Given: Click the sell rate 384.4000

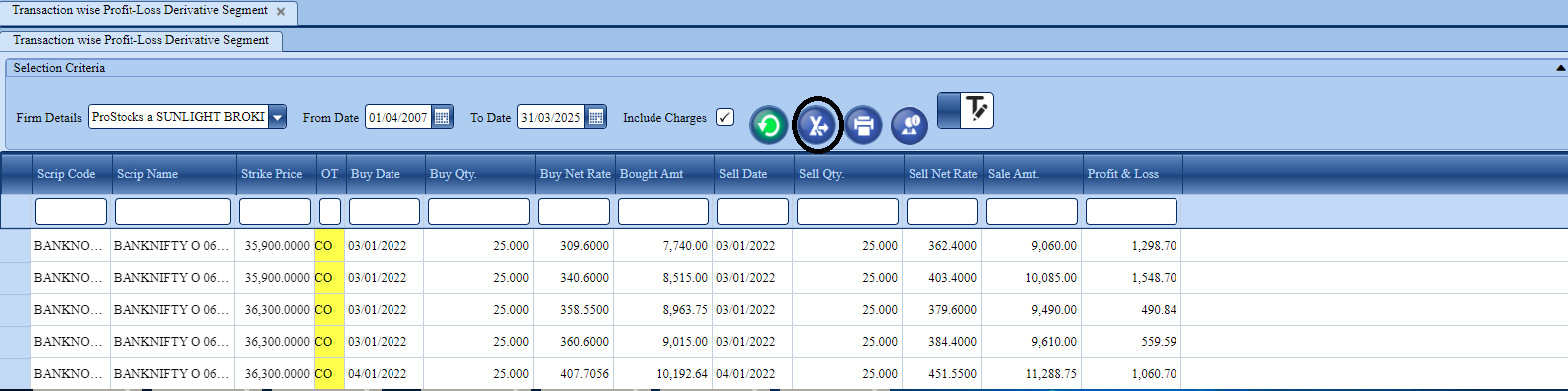Looking at the screenshot, I should (x=952, y=342).
